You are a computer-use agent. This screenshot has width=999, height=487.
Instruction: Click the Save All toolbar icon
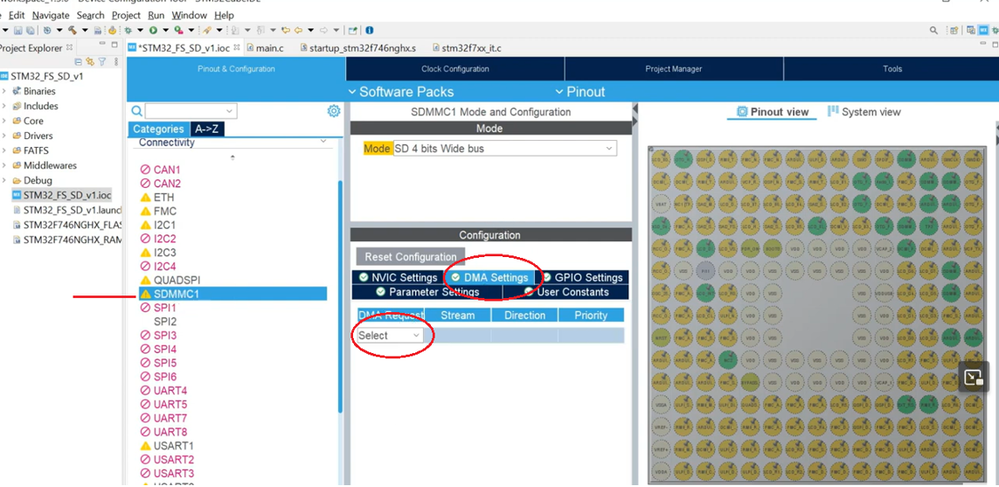click(x=31, y=30)
